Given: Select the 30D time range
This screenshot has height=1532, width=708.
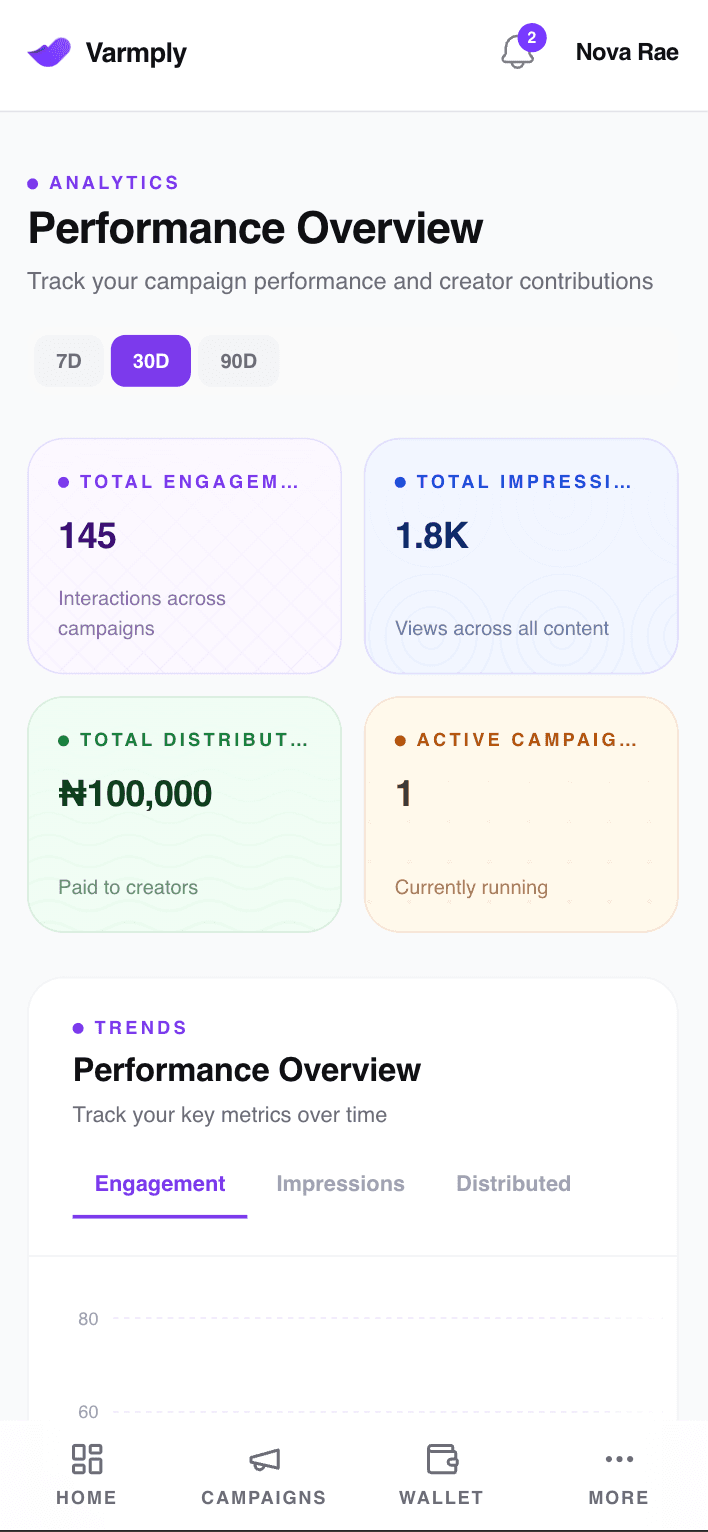Looking at the screenshot, I should click(151, 361).
